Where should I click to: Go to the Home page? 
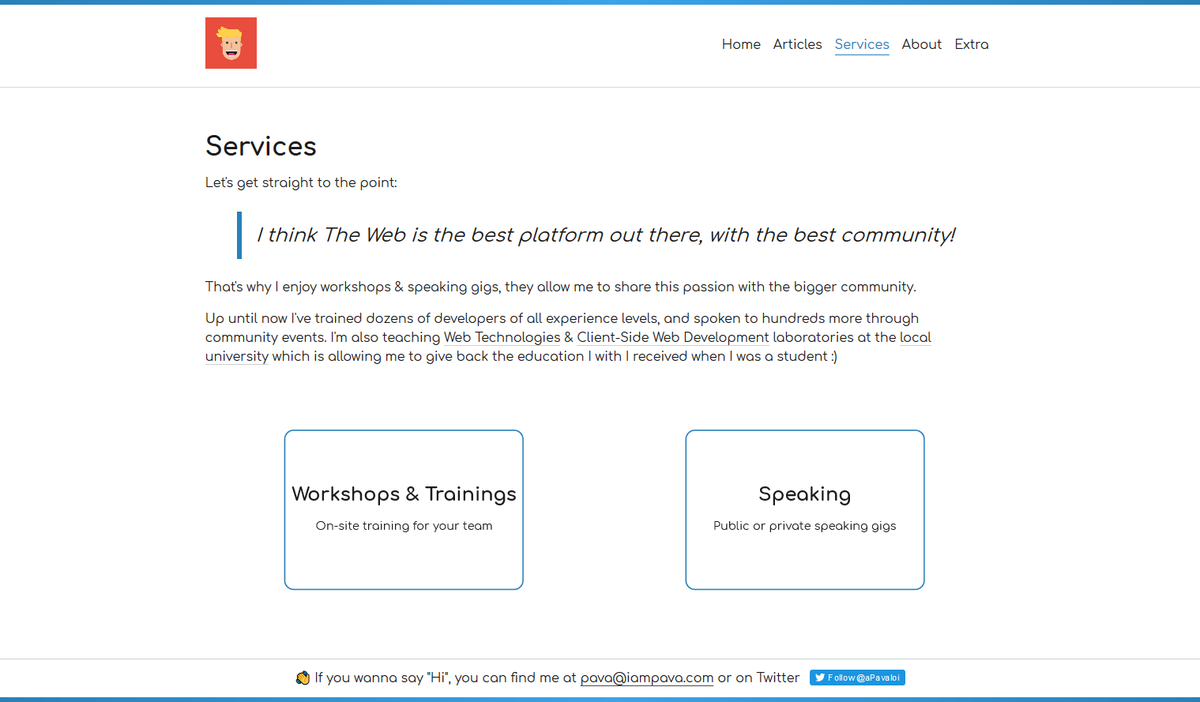(741, 44)
